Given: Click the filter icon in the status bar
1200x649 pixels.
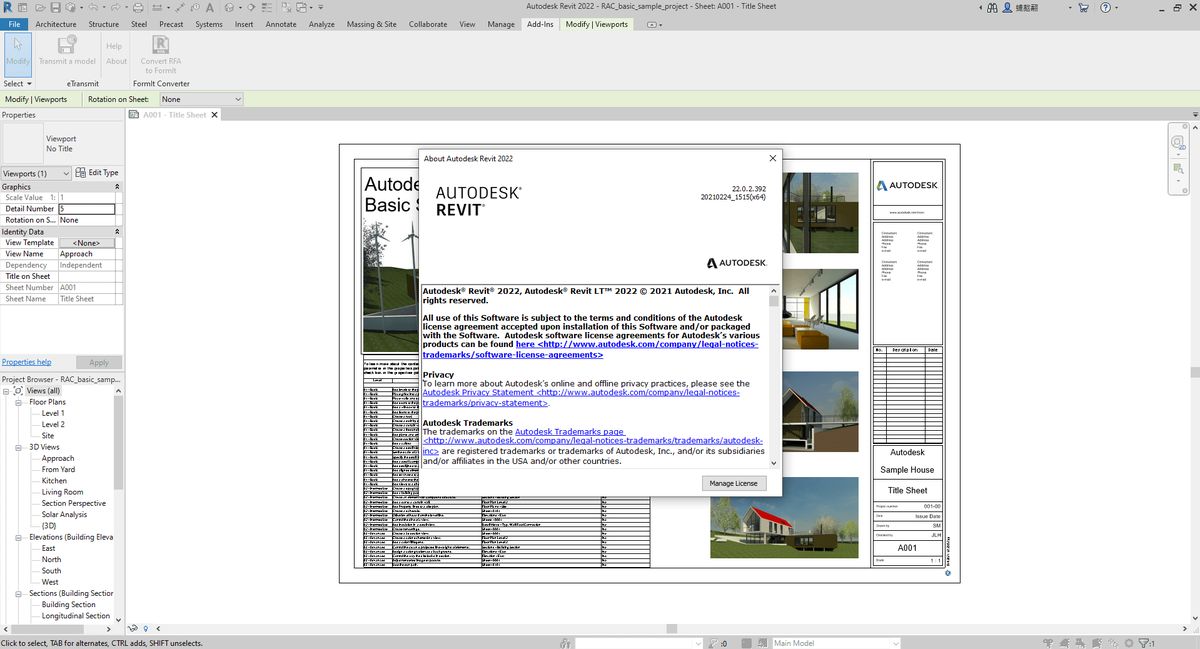Looking at the screenshot, I should 1142,643.
